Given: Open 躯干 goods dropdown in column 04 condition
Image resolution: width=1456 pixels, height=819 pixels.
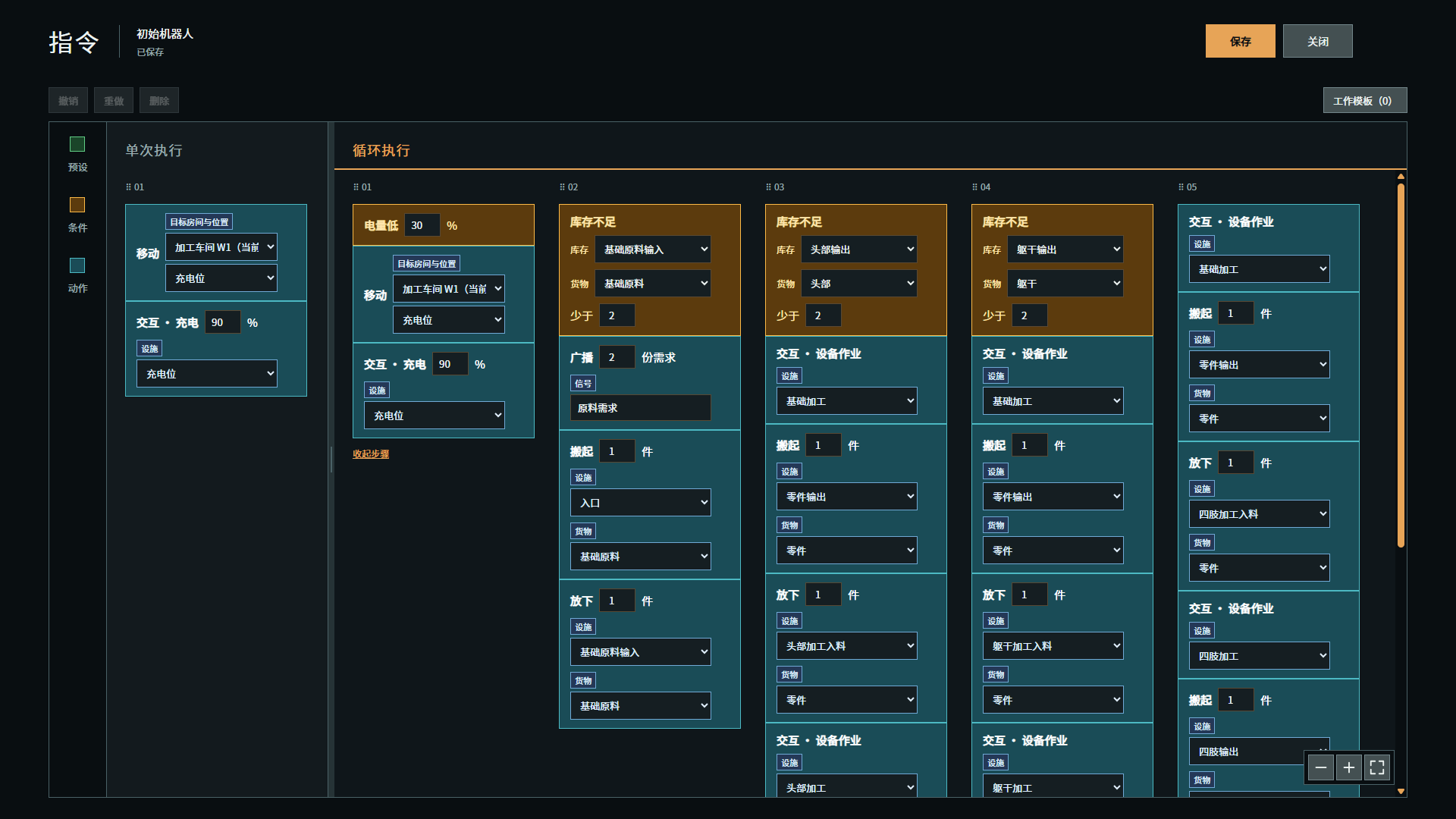Looking at the screenshot, I should pos(1065,283).
